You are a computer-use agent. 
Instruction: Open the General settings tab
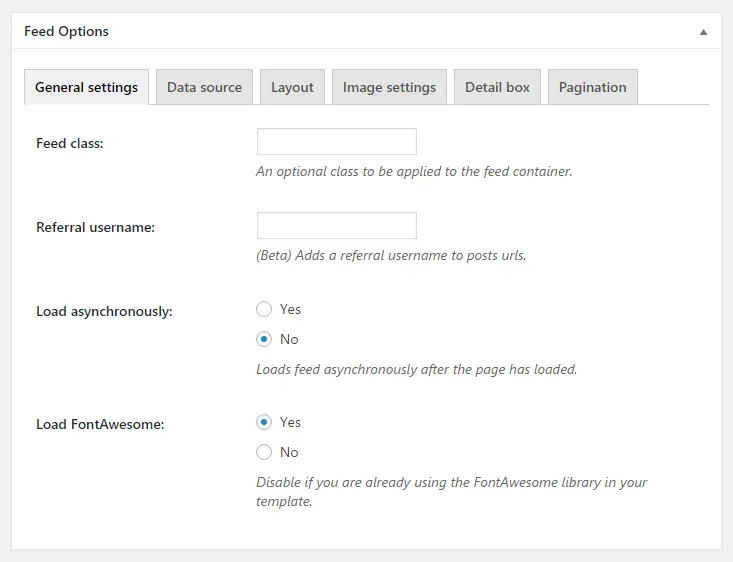86,87
